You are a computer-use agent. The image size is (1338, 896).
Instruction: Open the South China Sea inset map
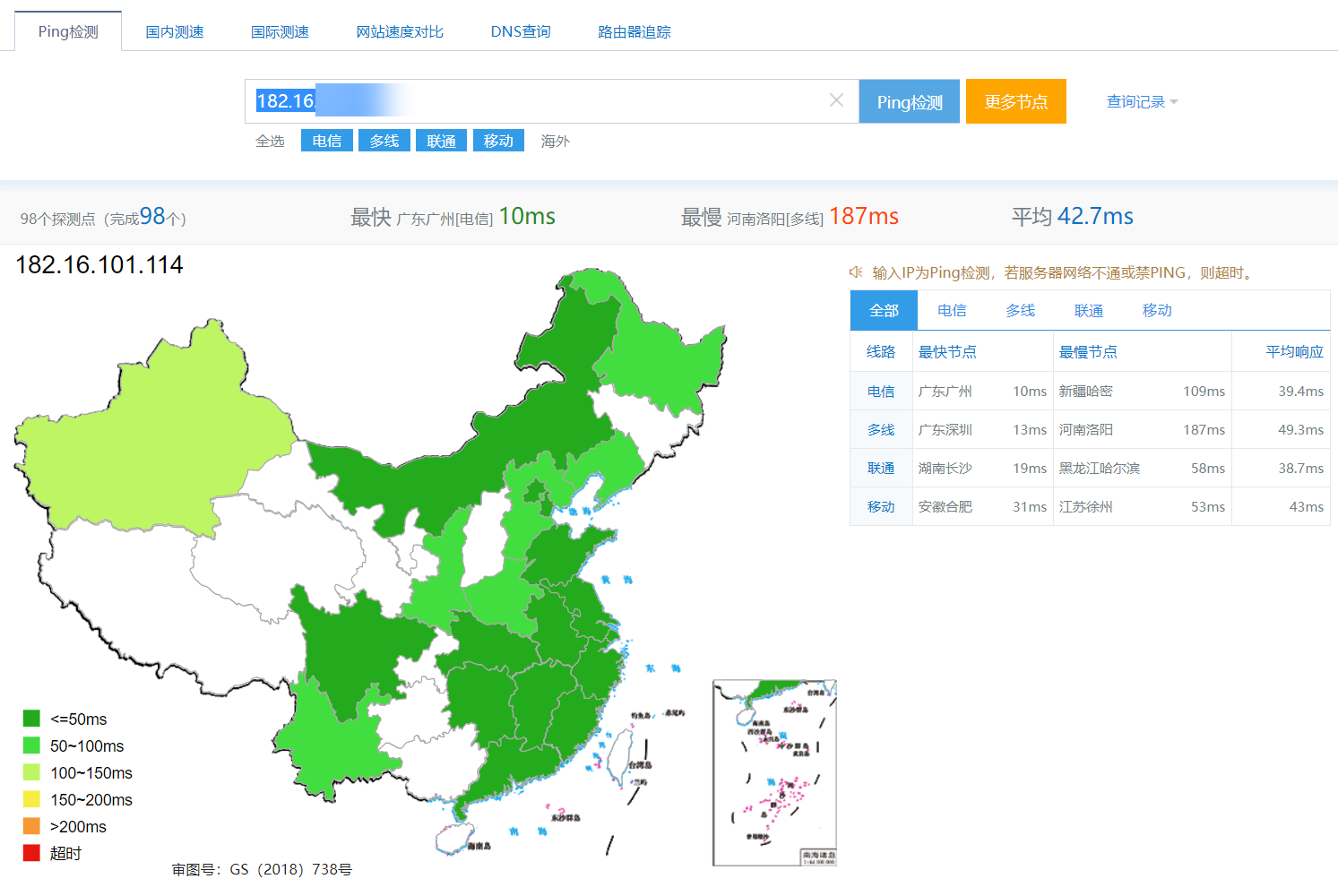(774, 772)
